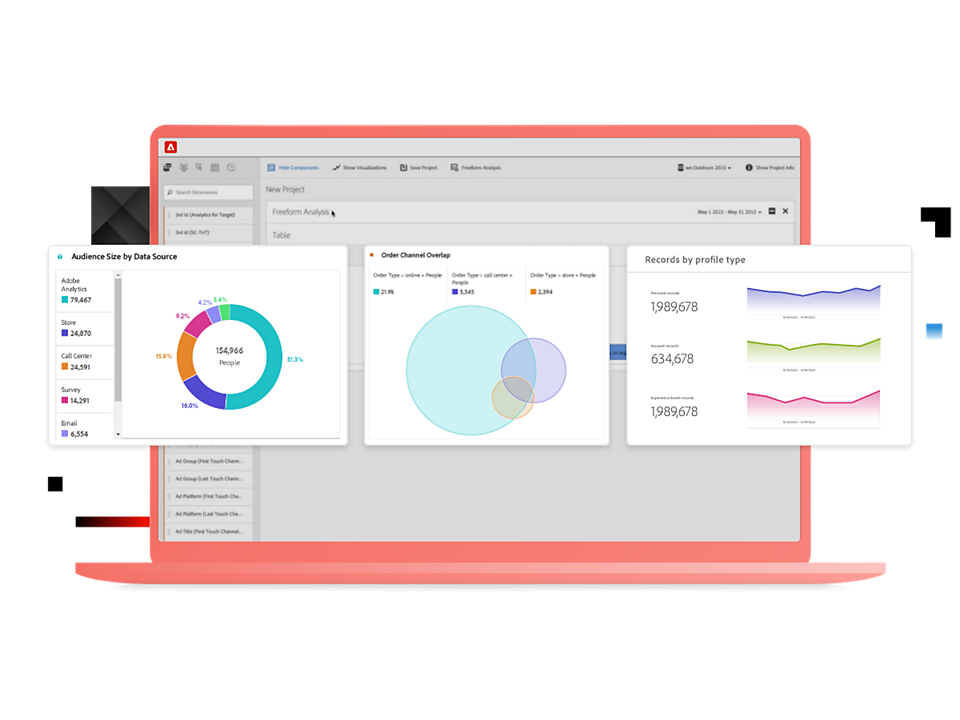The height and width of the screenshot is (720, 960).
Task: Select 3rd Id (Analytics for Target) dimension
Action: pyautogui.click(x=209, y=215)
